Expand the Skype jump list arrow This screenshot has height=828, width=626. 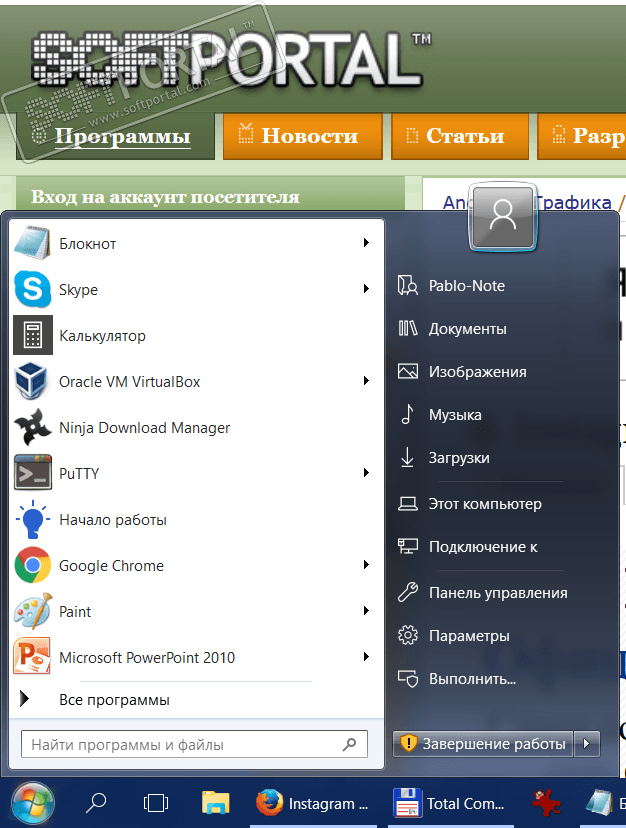(x=366, y=289)
